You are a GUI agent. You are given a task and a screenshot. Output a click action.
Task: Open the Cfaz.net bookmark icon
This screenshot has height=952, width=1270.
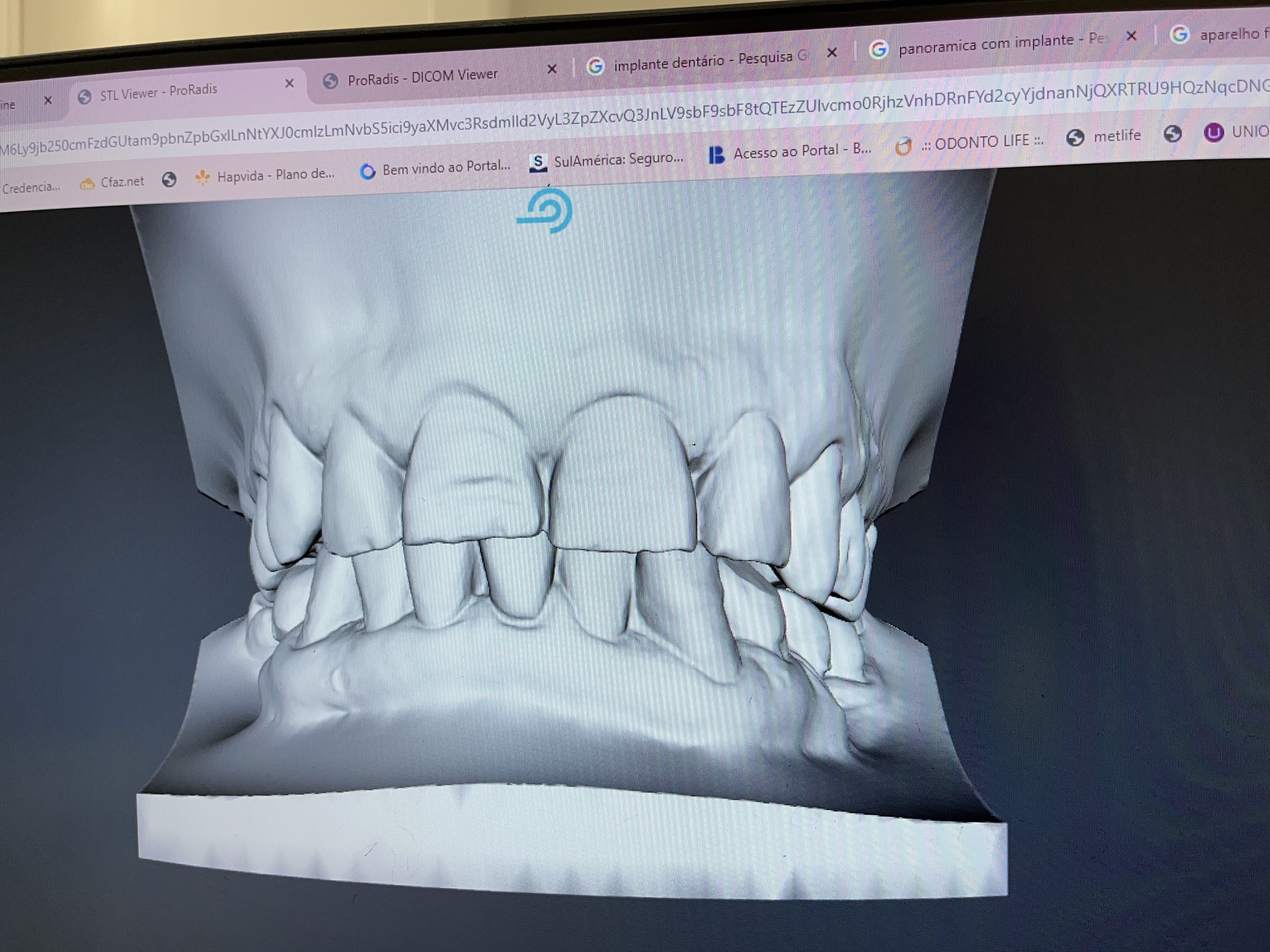(x=88, y=183)
